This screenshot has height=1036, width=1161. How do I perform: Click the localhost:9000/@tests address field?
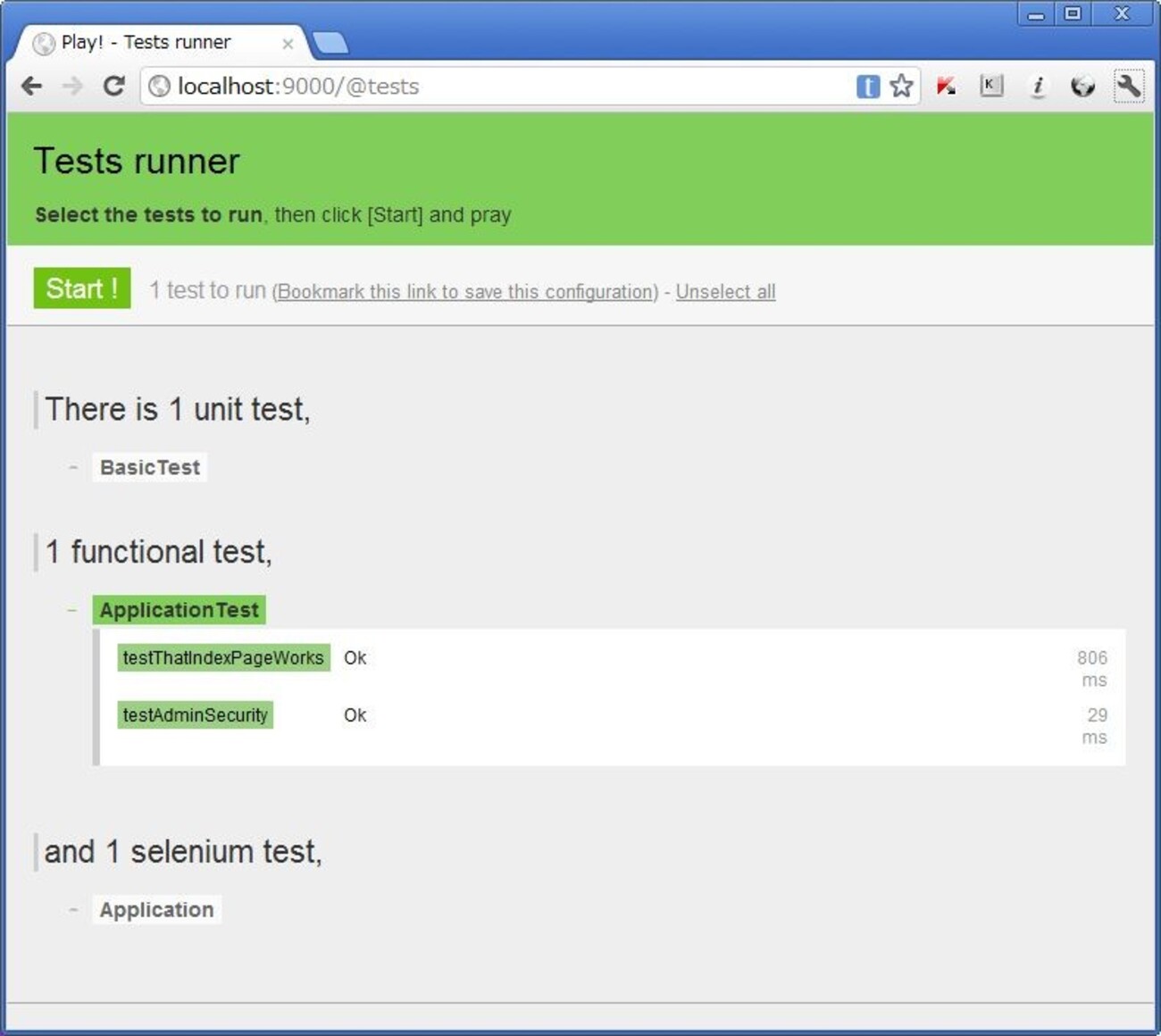tap(500, 86)
